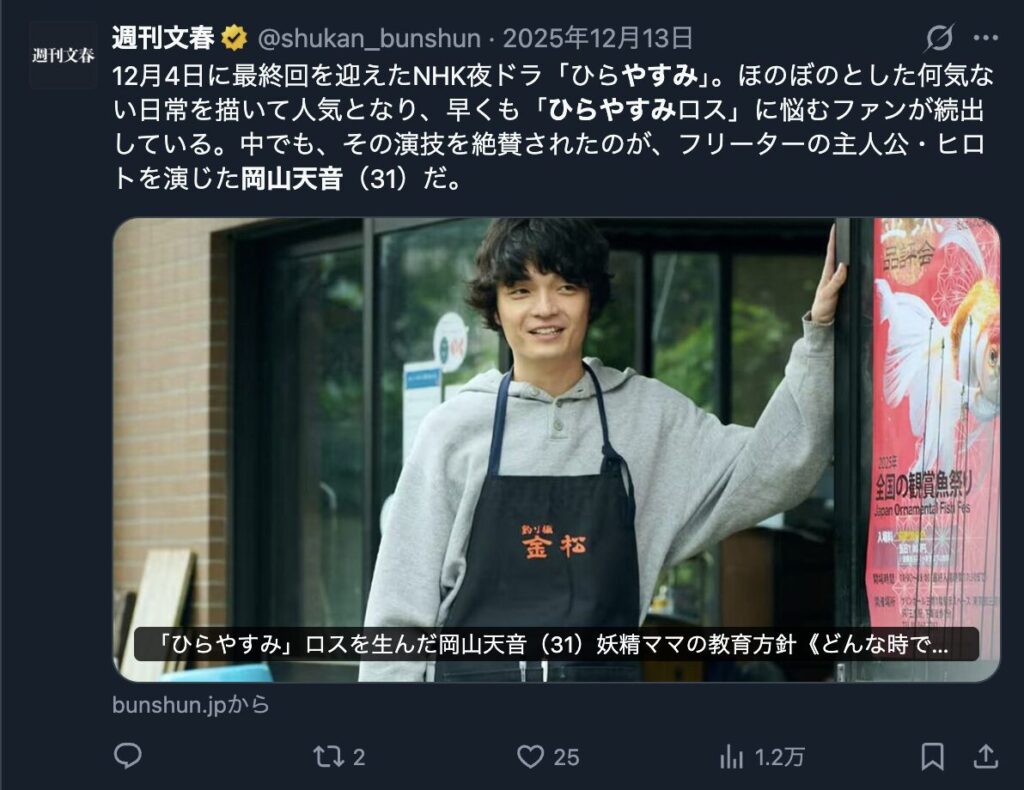
Task: Open the 週刊文春 profile avatar
Action: click(x=63, y=55)
